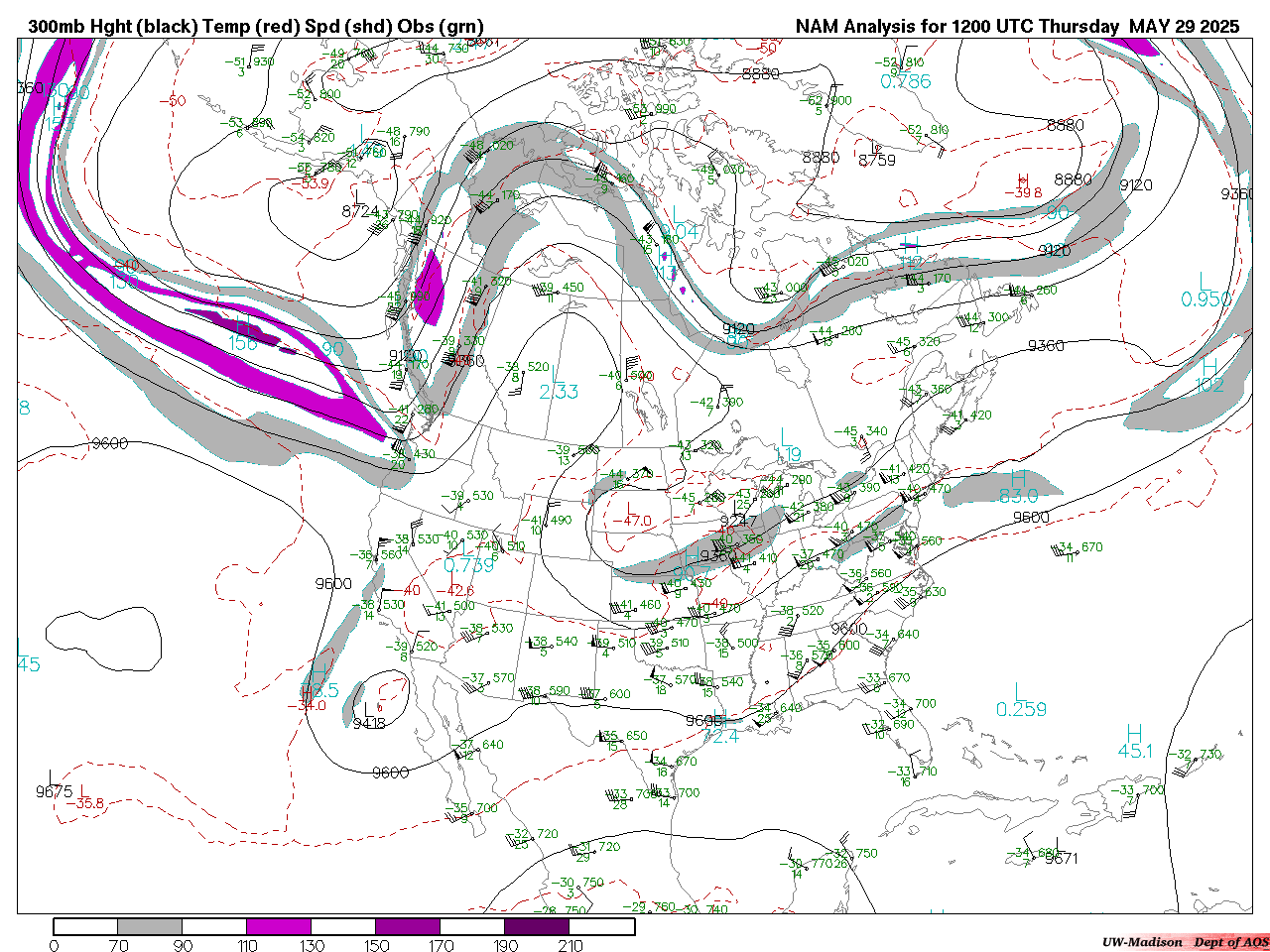Click the gray 70-90 legend swatch
Viewport: 1270px width, 952px height.
[x=150, y=926]
